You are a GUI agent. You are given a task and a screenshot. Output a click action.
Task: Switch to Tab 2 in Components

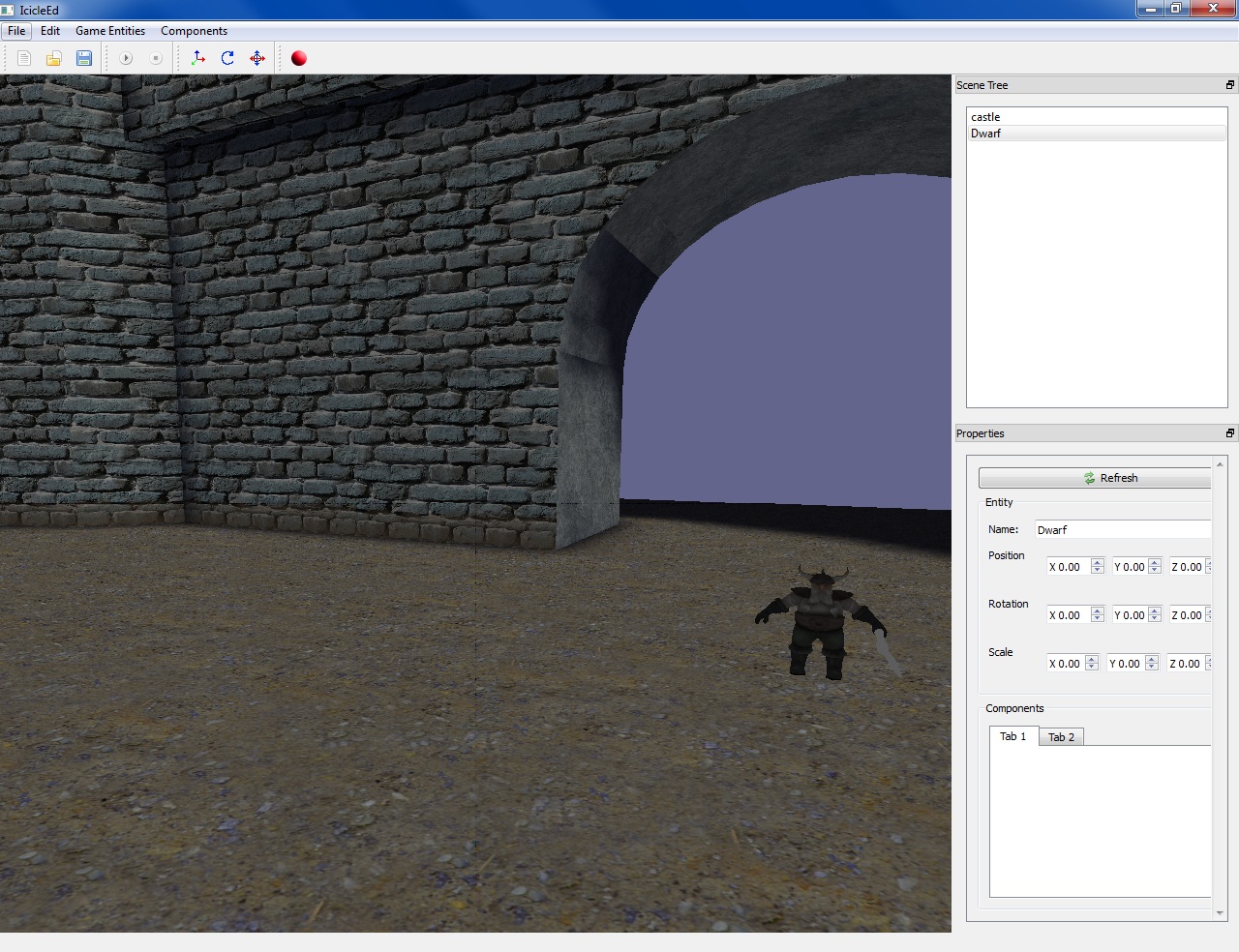[x=1061, y=736]
